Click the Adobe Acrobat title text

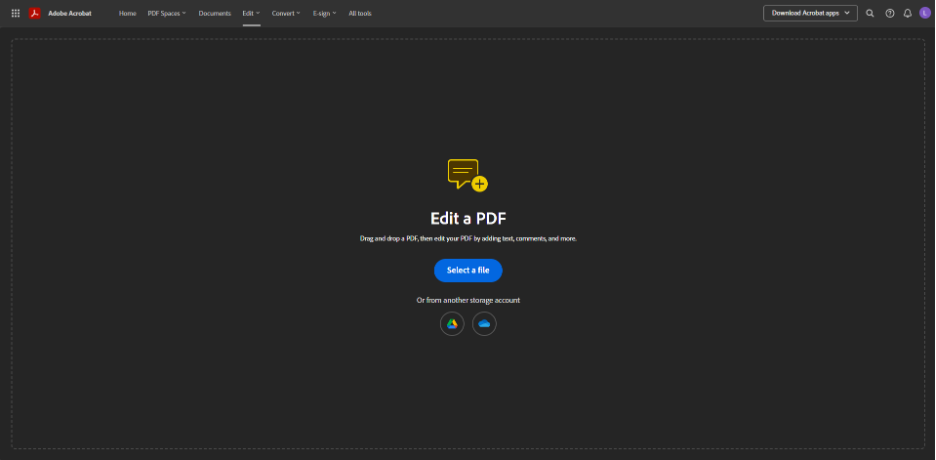click(70, 13)
